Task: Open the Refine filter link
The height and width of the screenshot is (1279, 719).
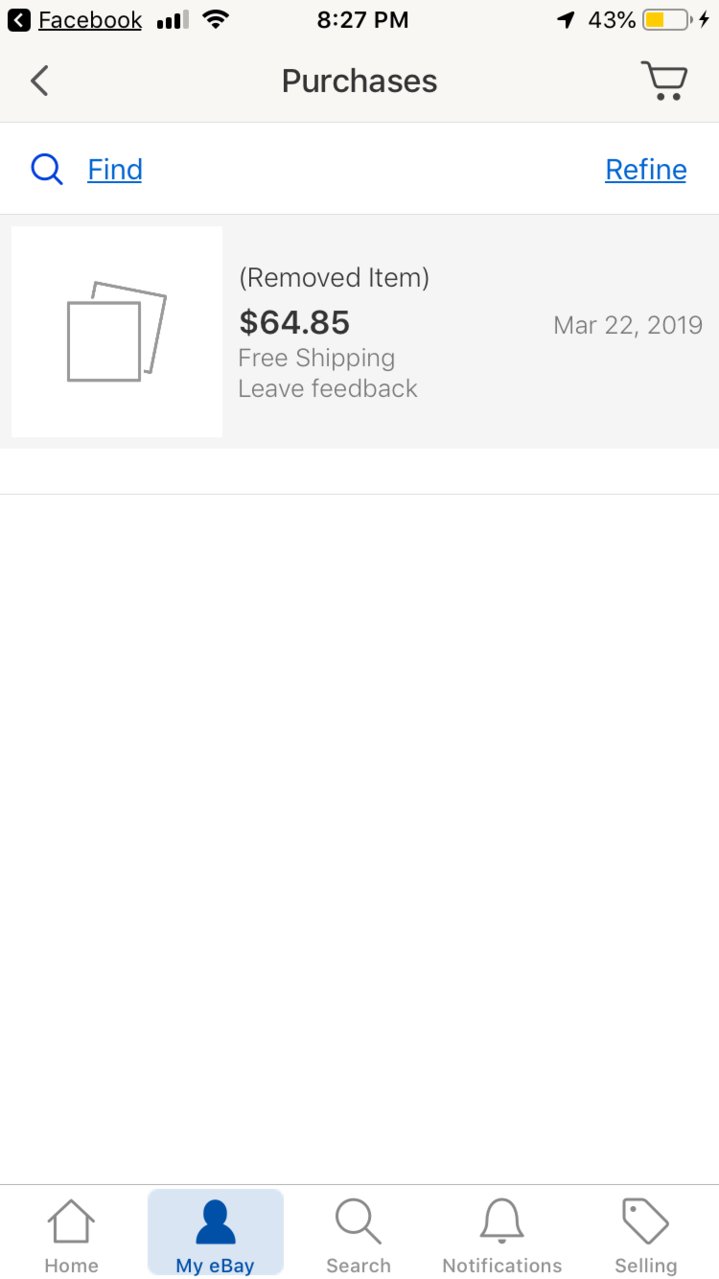Action: (646, 170)
